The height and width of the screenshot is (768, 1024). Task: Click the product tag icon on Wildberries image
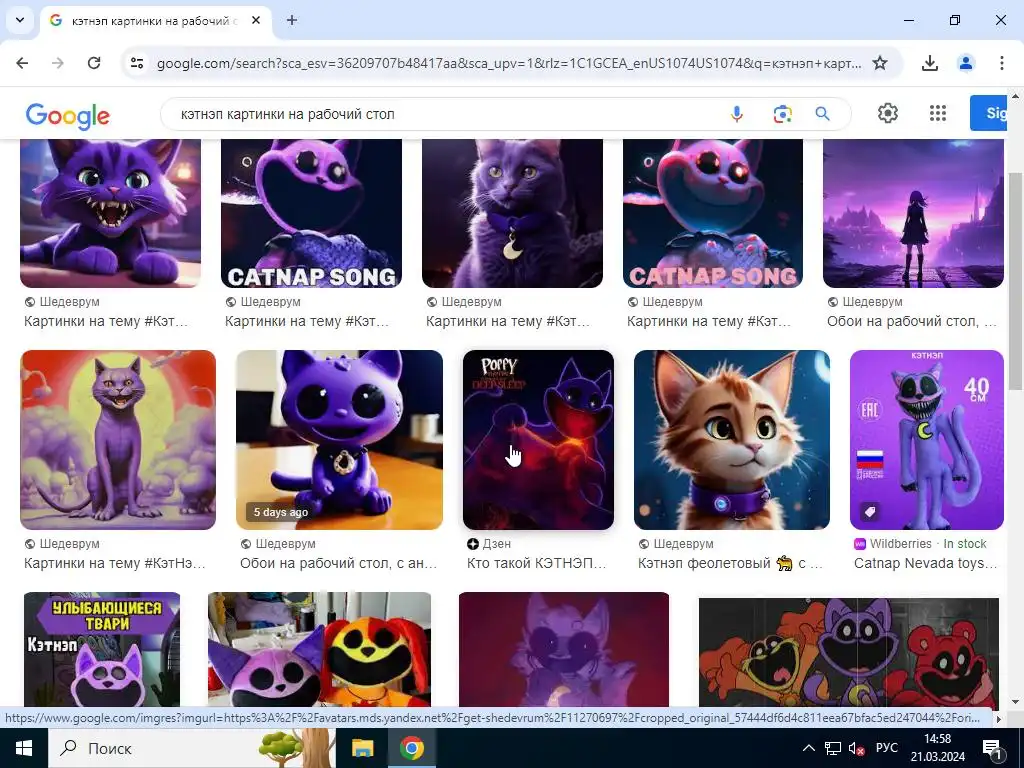[x=870, y=513]
